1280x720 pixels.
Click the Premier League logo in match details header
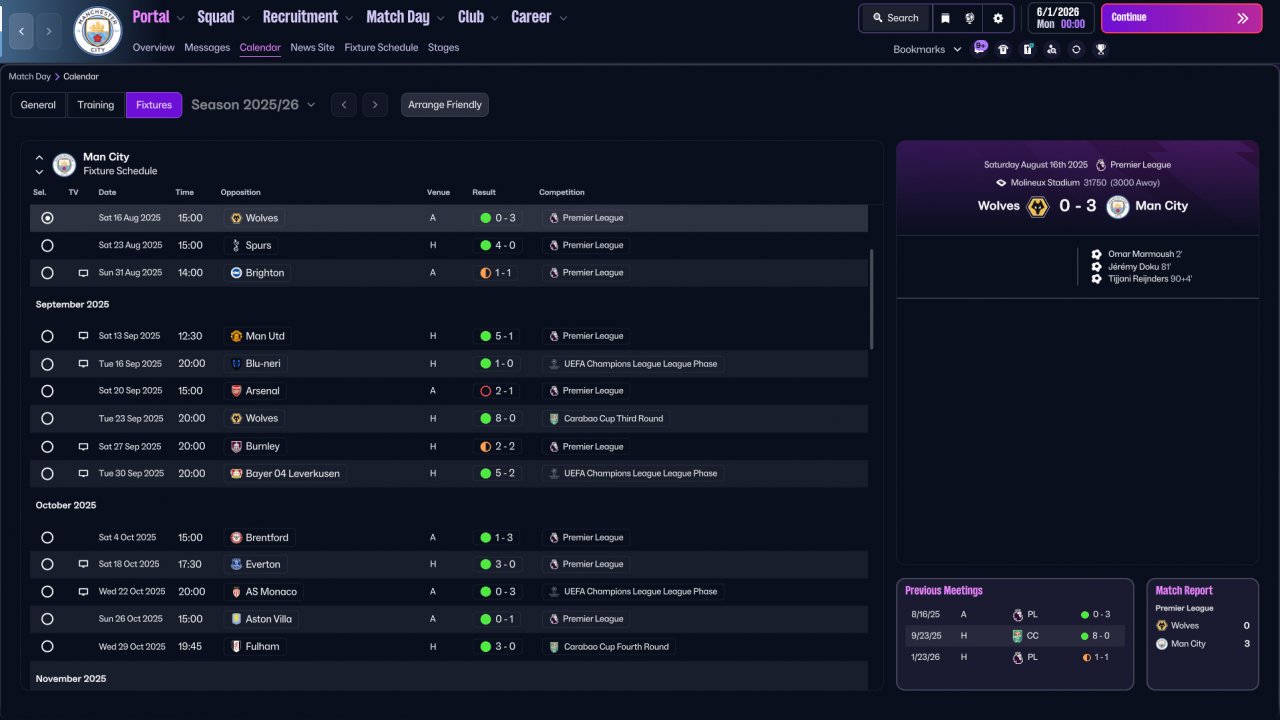click(1101, 165)
